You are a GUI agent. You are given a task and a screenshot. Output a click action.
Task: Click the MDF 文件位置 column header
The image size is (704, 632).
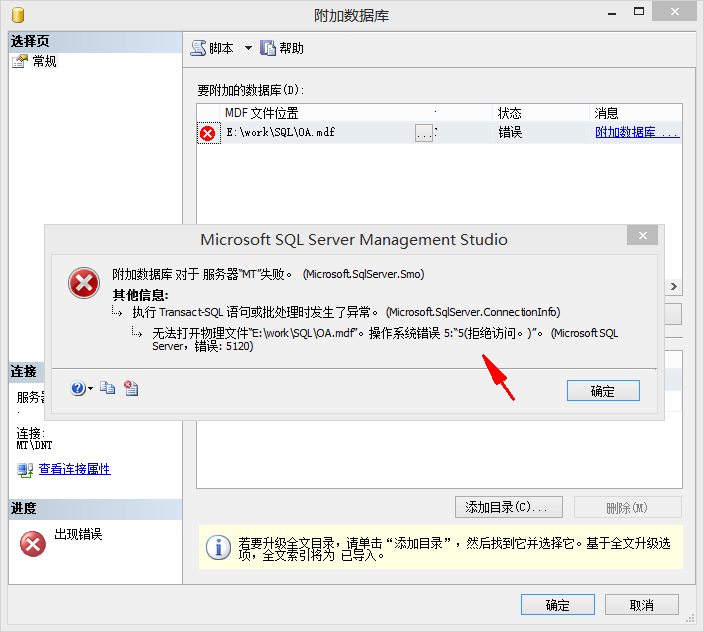[355, 113]
